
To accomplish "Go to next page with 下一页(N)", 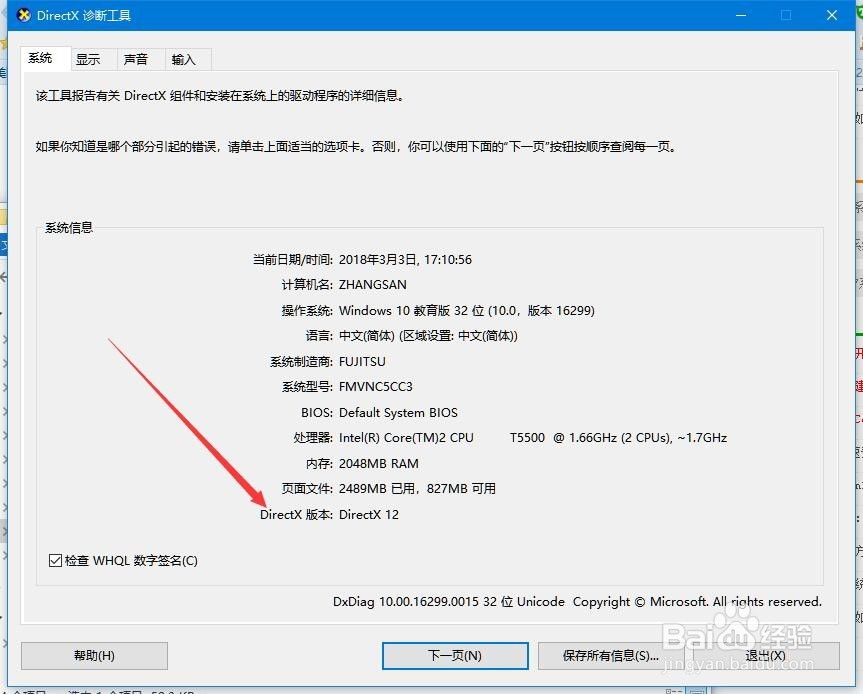I will pos(455,655).
